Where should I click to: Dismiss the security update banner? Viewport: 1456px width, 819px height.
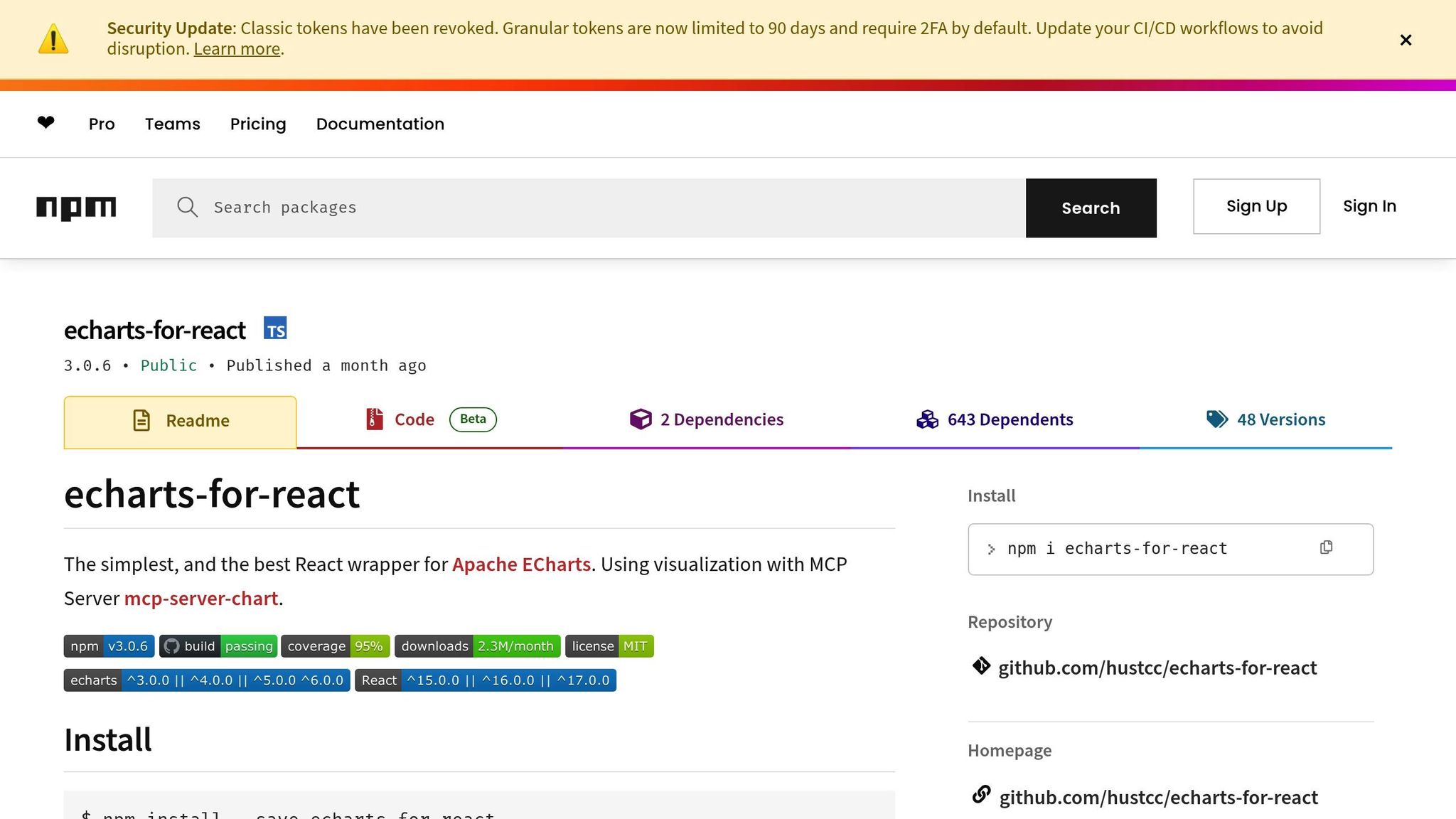[x=1405, y=40]
